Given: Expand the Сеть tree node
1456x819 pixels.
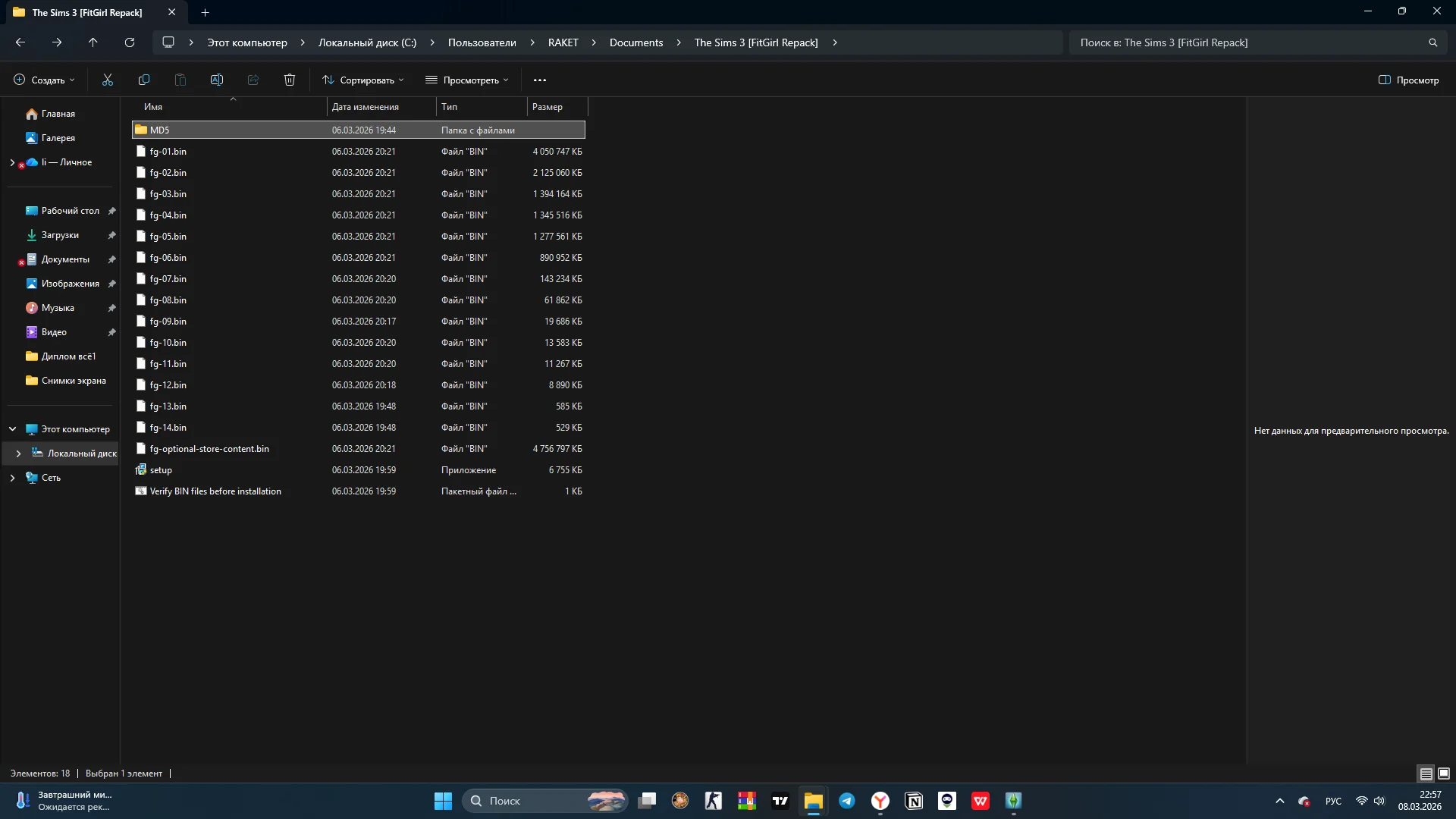Looking at the screenshot, I should click(x=12, y=478).
